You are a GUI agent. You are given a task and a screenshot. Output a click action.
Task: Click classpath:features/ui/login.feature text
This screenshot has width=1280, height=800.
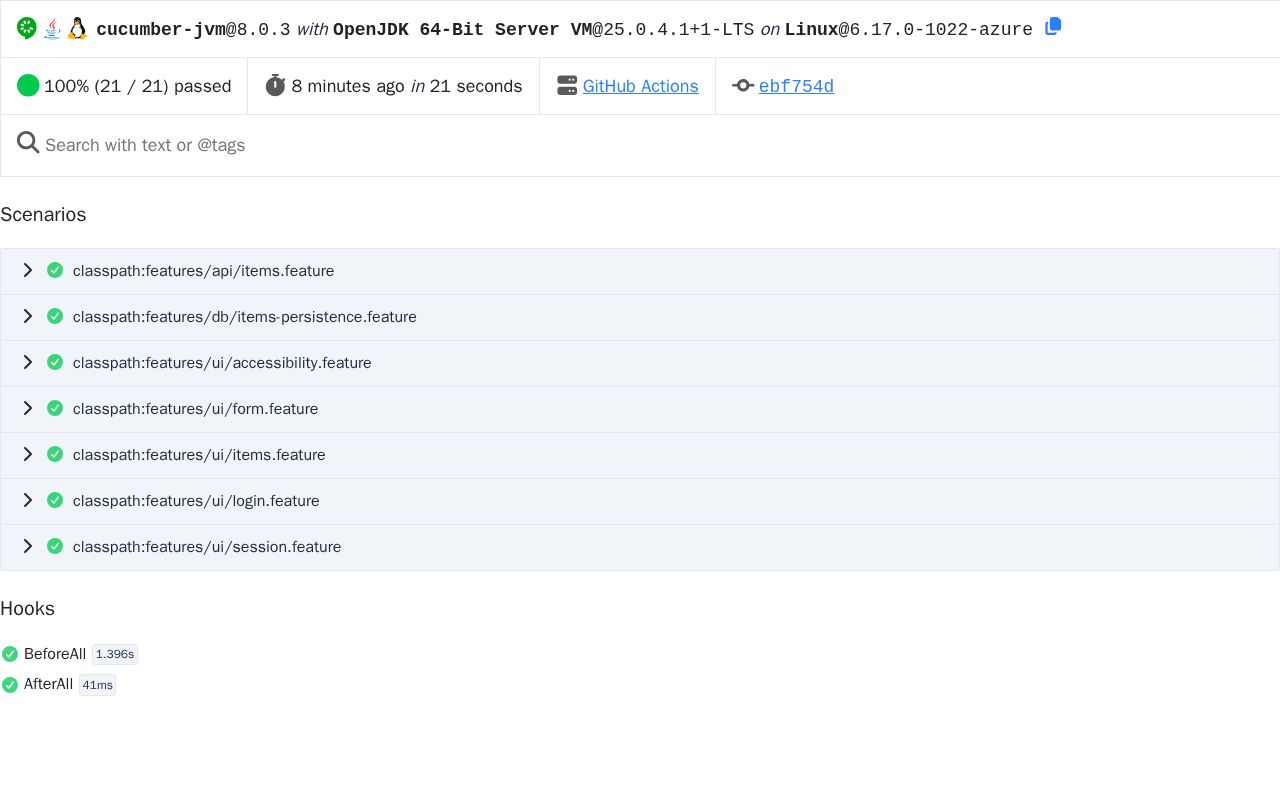tap(196, 501)
